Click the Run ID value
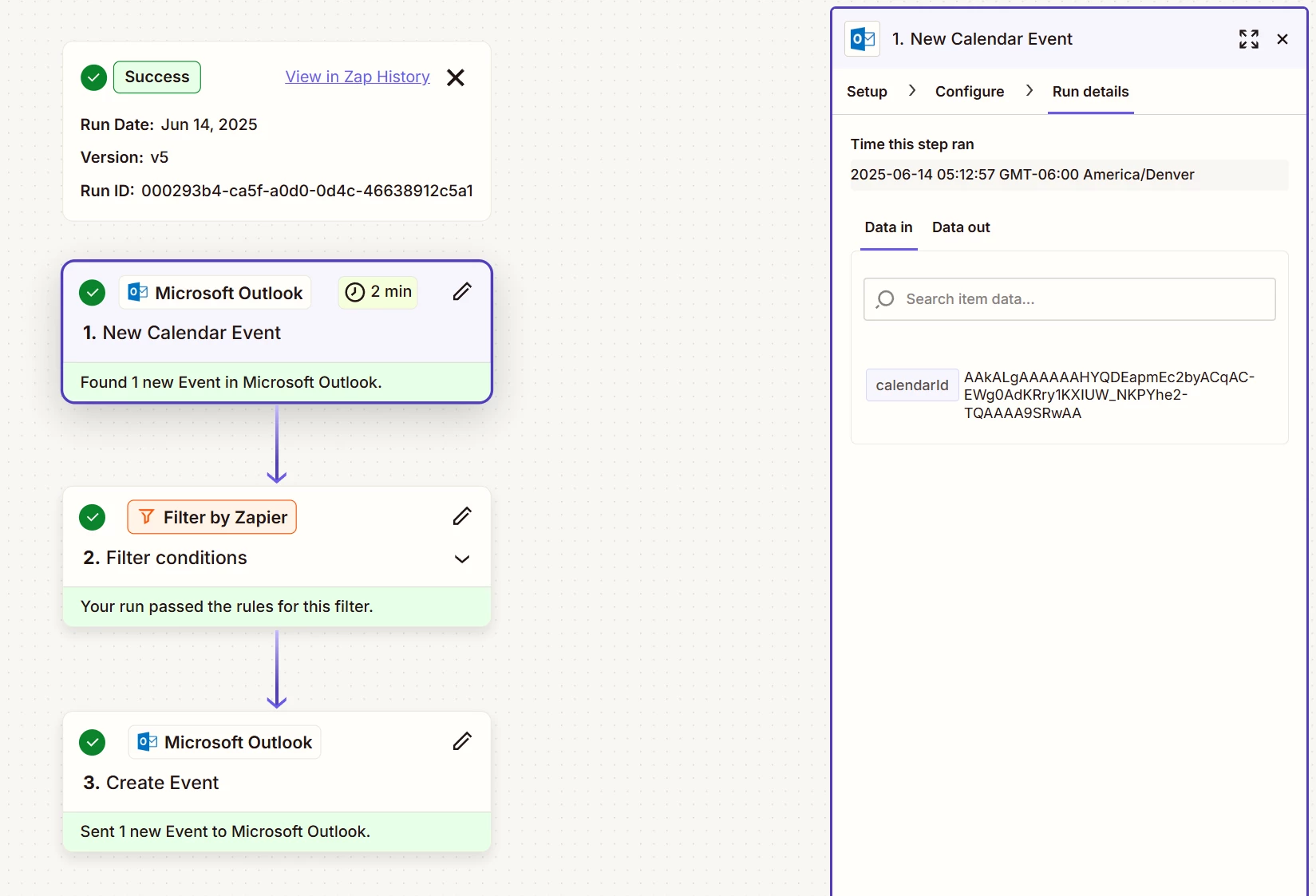The height and width of the screenshot is (896, 1316). tap(307, 191)
